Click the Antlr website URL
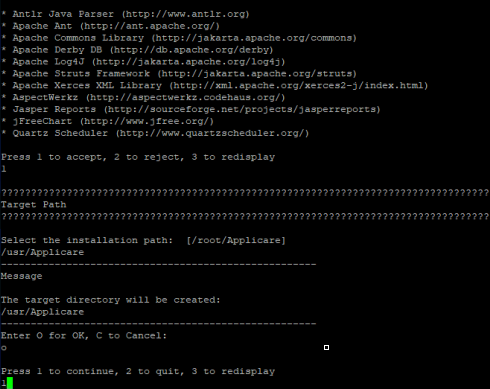Viewport: 490px width, 389px height. (x=185, y=14)
